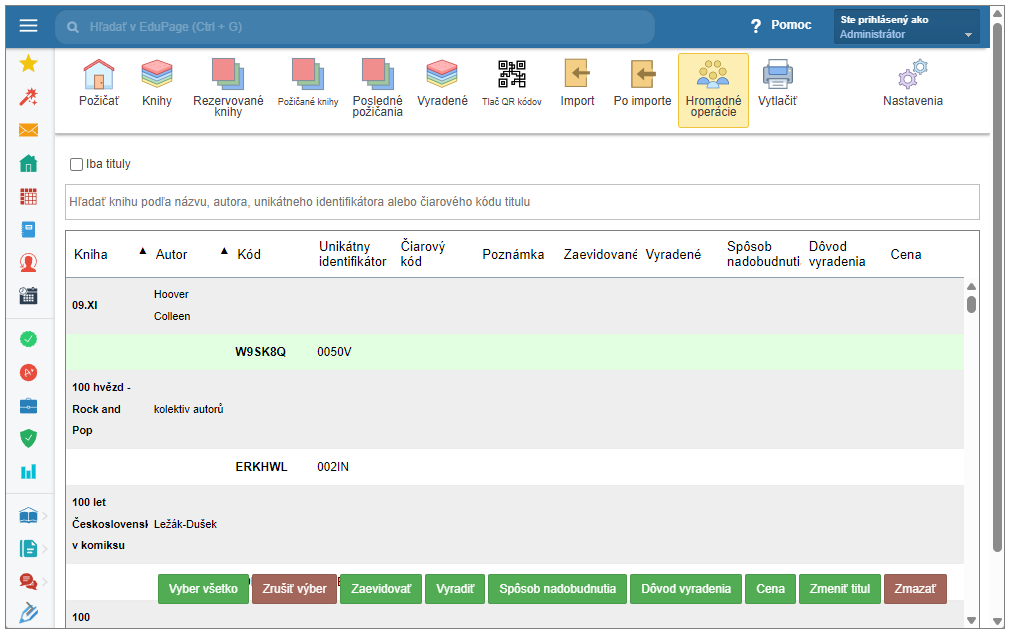Click the Požičať house icon
Screen dimensions: 1010x634
(99, 75)
